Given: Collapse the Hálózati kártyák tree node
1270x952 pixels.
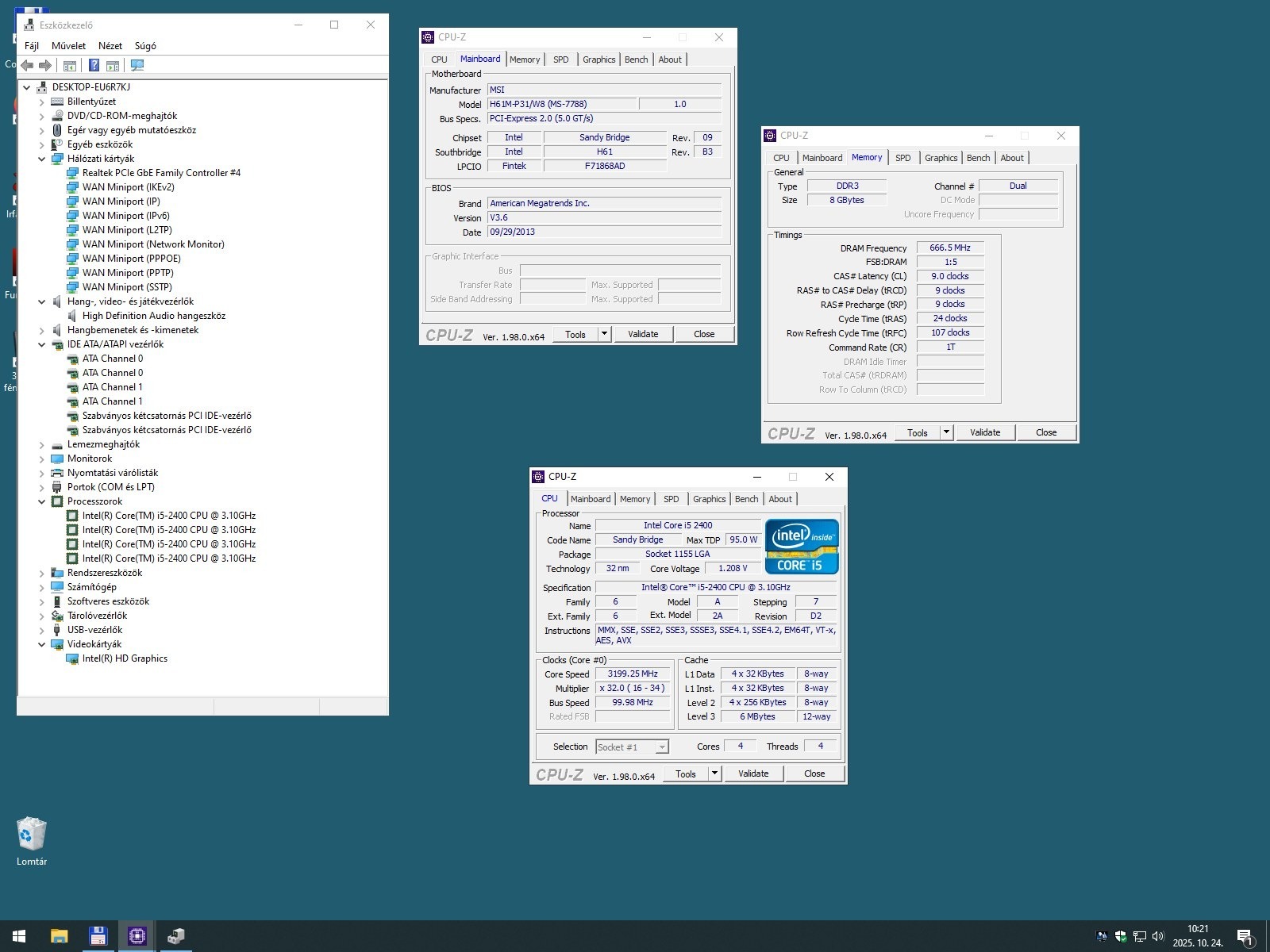Looking at the screenshot, I should (42, 159).
